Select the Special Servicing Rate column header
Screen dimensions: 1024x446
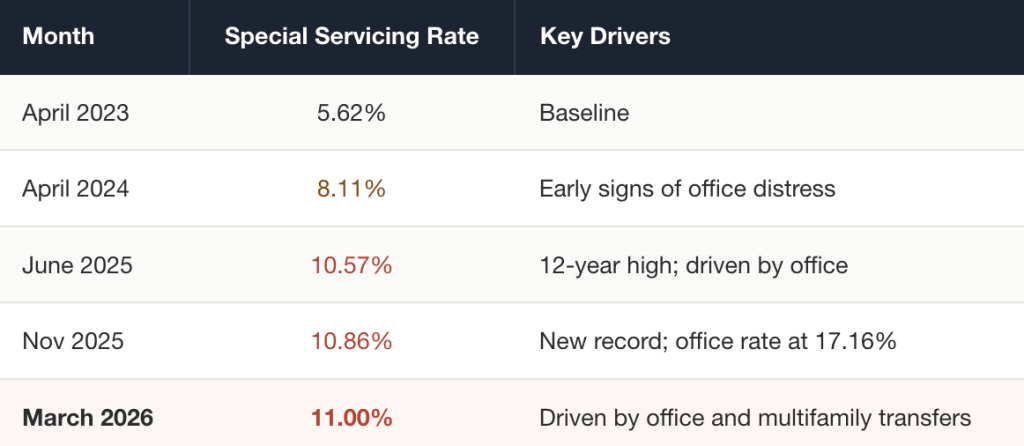[351, 37]
